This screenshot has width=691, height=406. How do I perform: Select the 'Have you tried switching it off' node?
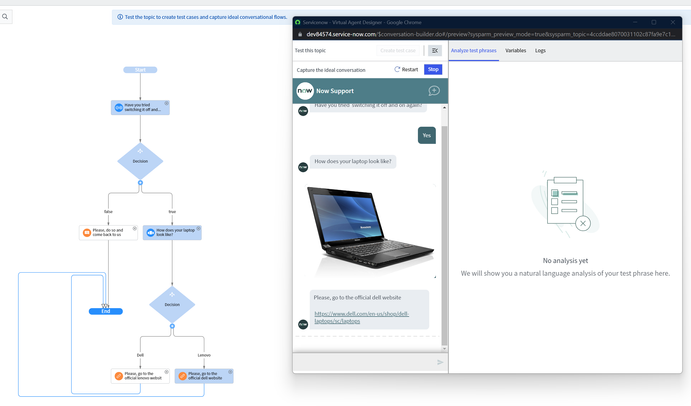140,108
